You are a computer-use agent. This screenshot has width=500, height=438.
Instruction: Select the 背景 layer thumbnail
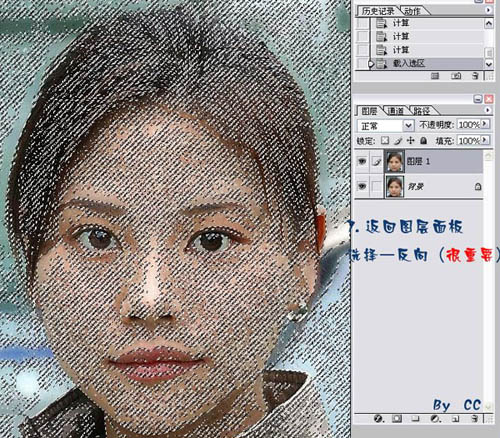click(395, 186)
